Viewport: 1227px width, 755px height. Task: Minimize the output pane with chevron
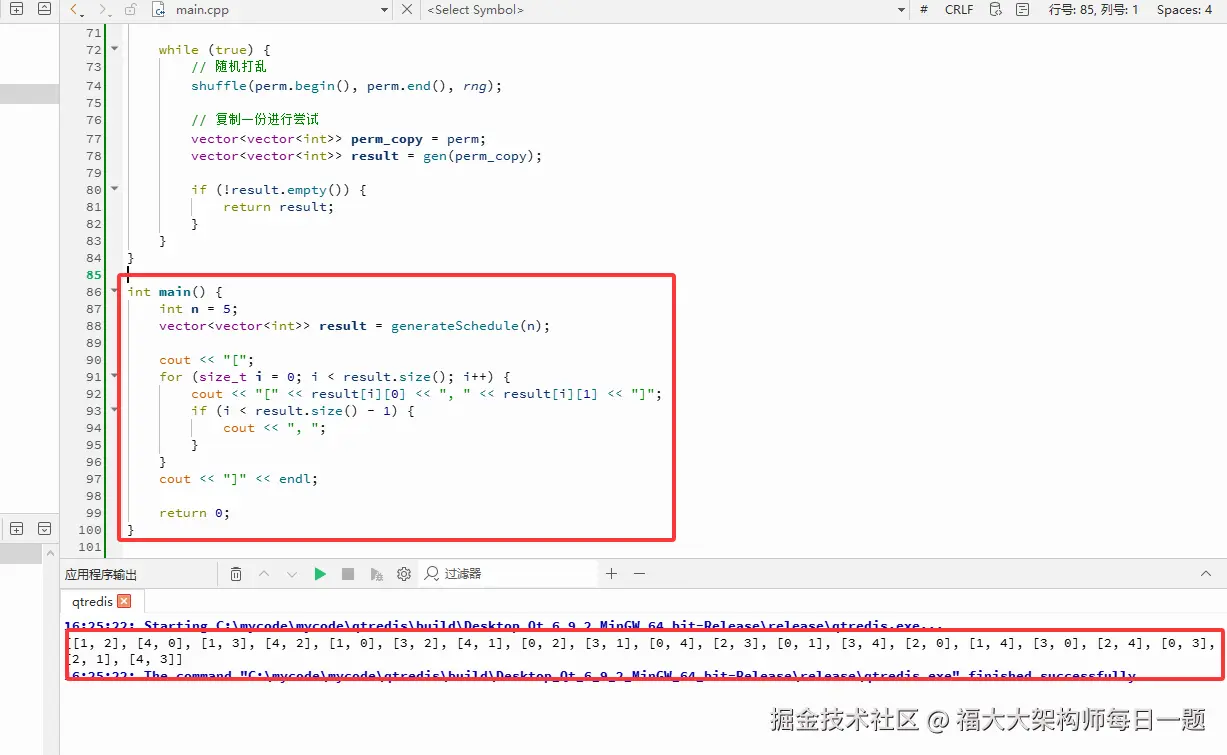coord(1206,574)
